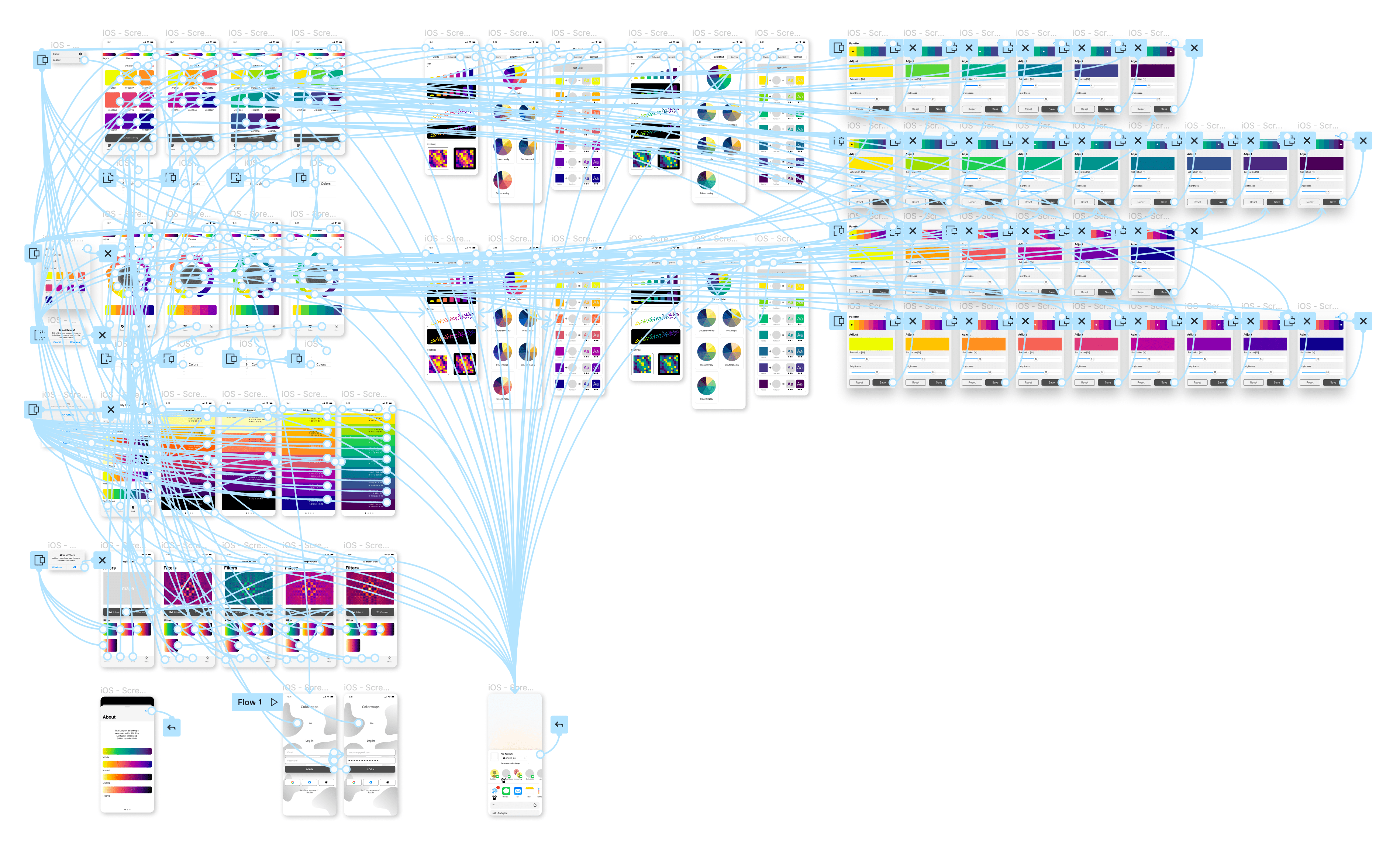Click back arrow beside the About screen
Viewport: 1400px width, 844px height.
coord(172,727)
